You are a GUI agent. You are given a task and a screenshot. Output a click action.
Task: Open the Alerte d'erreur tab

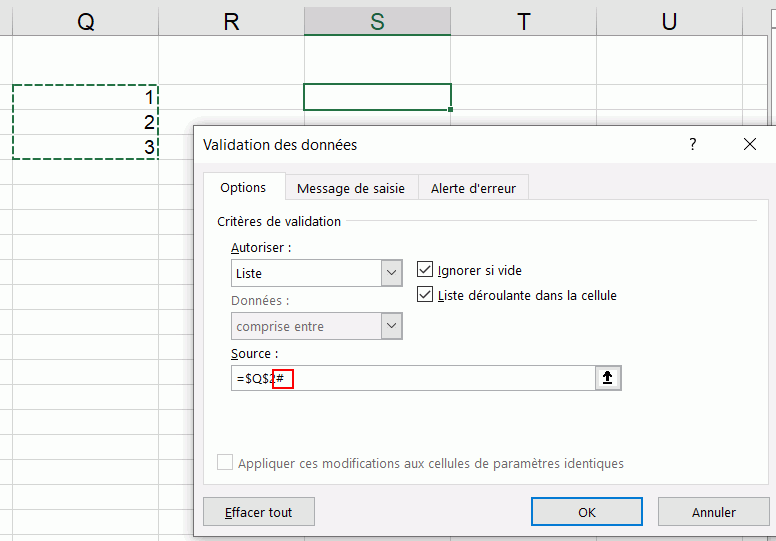[473, 188]
